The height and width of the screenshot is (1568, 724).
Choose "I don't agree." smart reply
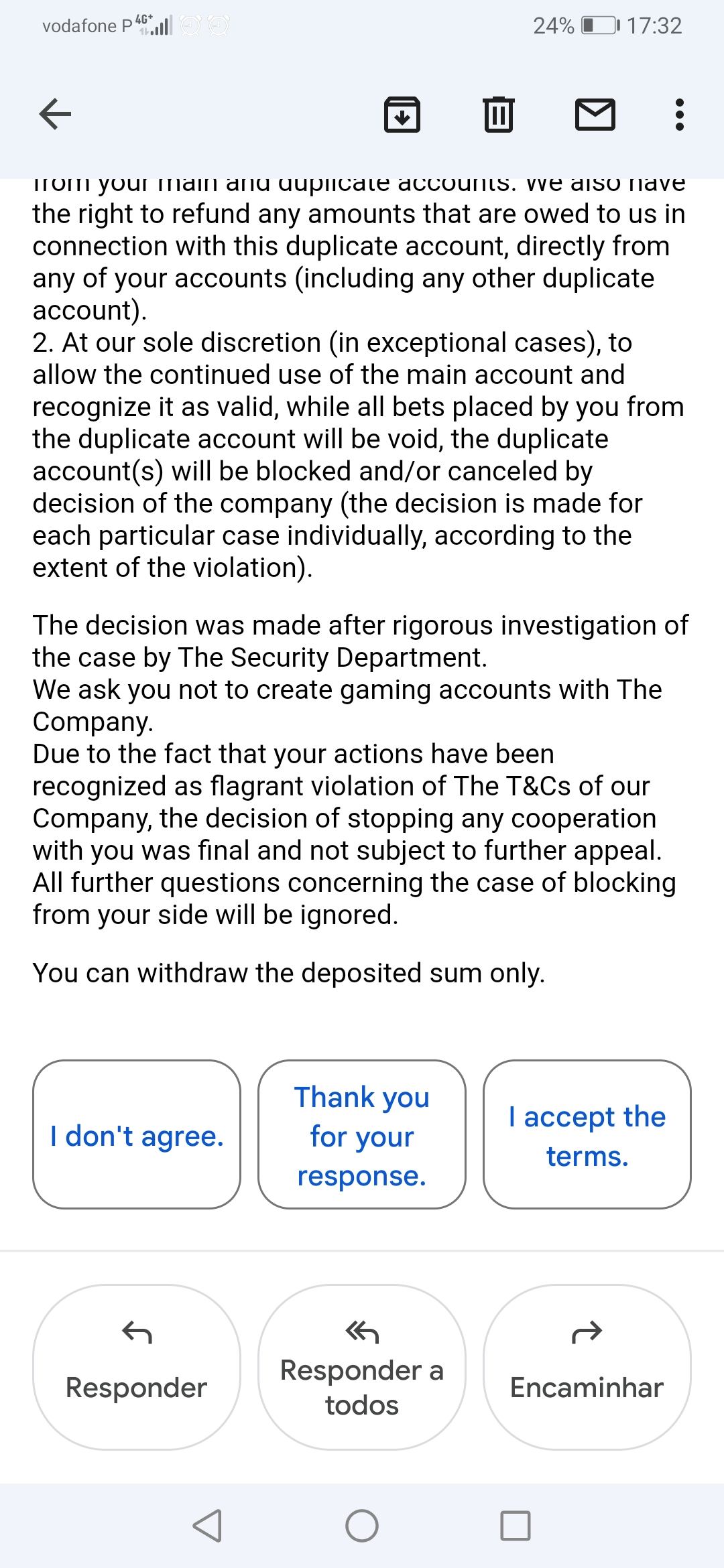point(137,1135)
